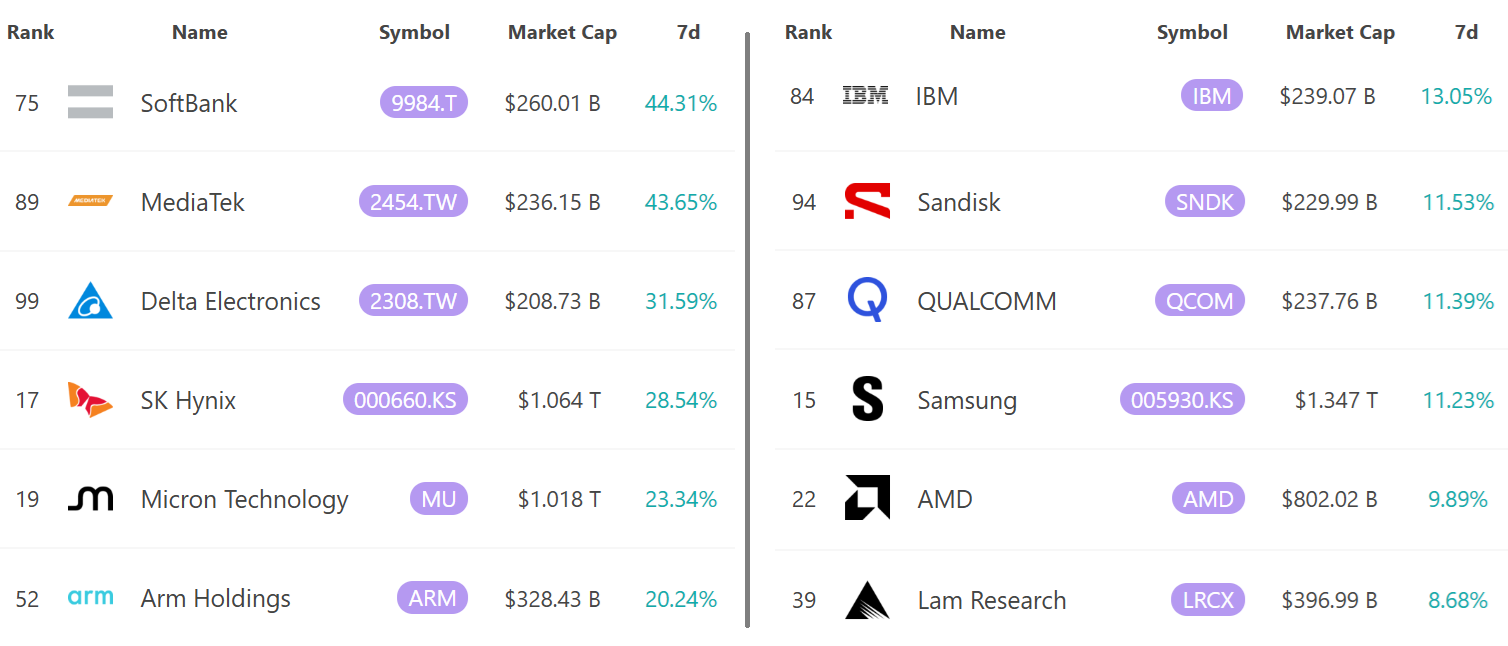This screenshot has height=646, width=1508.
Task: Click the MediaTek logo icon
Action: [x=90, y=201]
